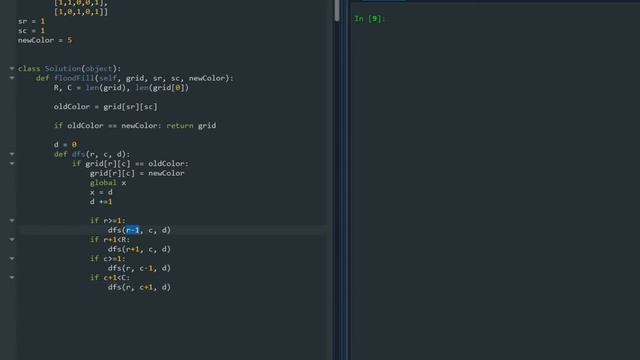Collapse the 'if r+1<R:' fold arrow

[12, 240]
